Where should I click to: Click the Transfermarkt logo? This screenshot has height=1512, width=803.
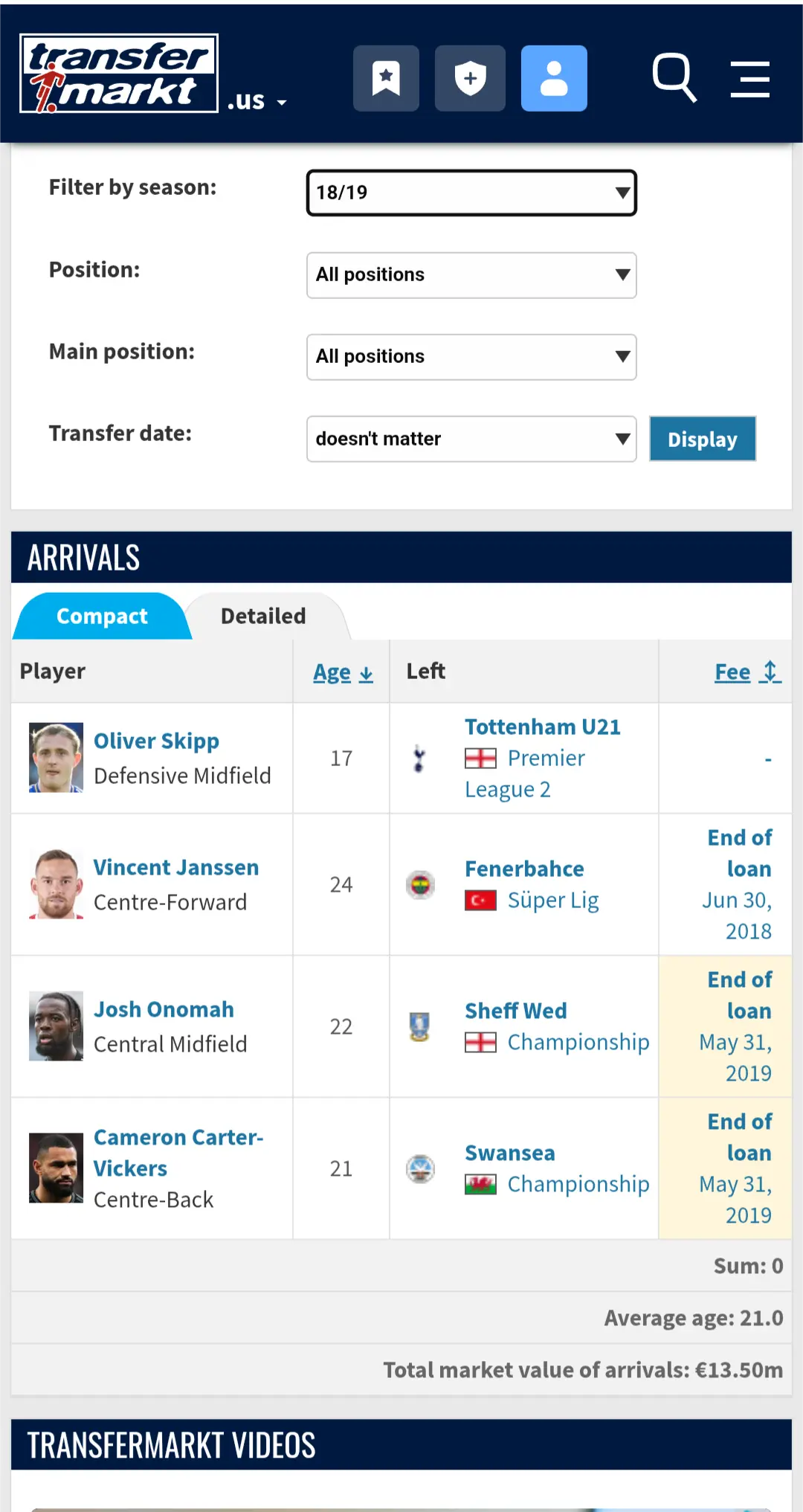[x=119, y=74]
